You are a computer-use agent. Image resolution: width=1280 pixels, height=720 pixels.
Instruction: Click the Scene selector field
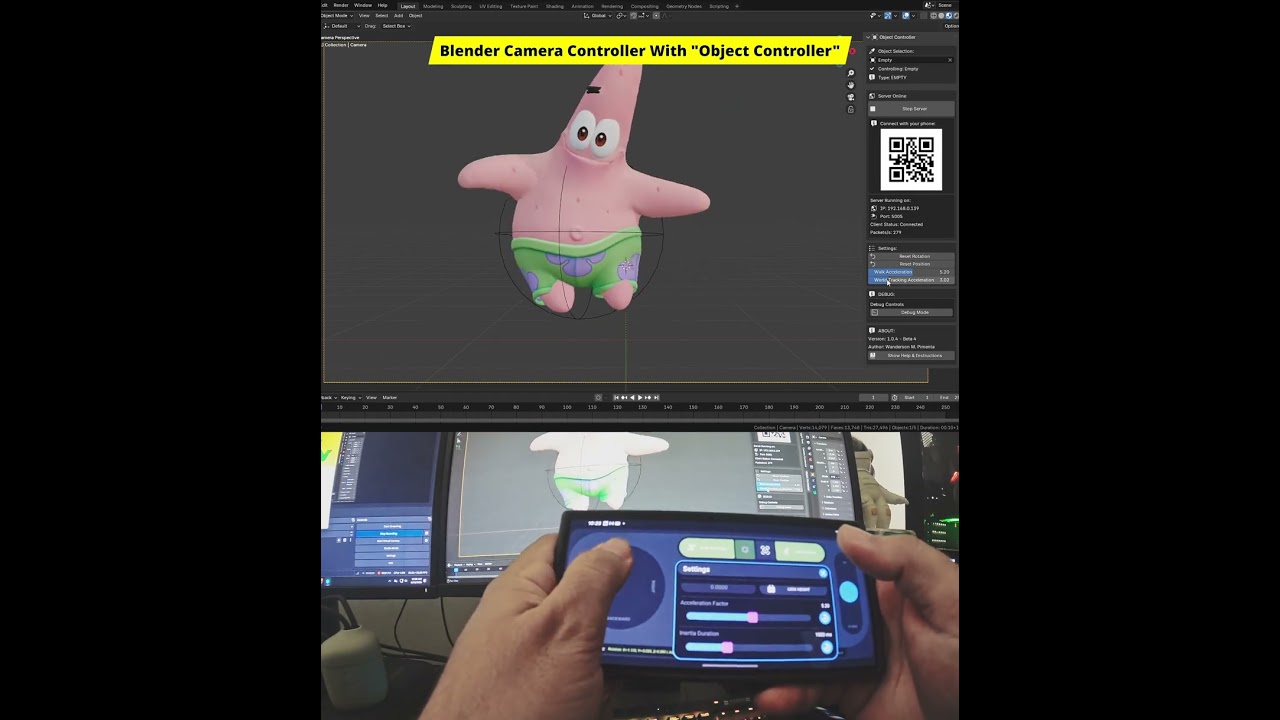(945, 5)
